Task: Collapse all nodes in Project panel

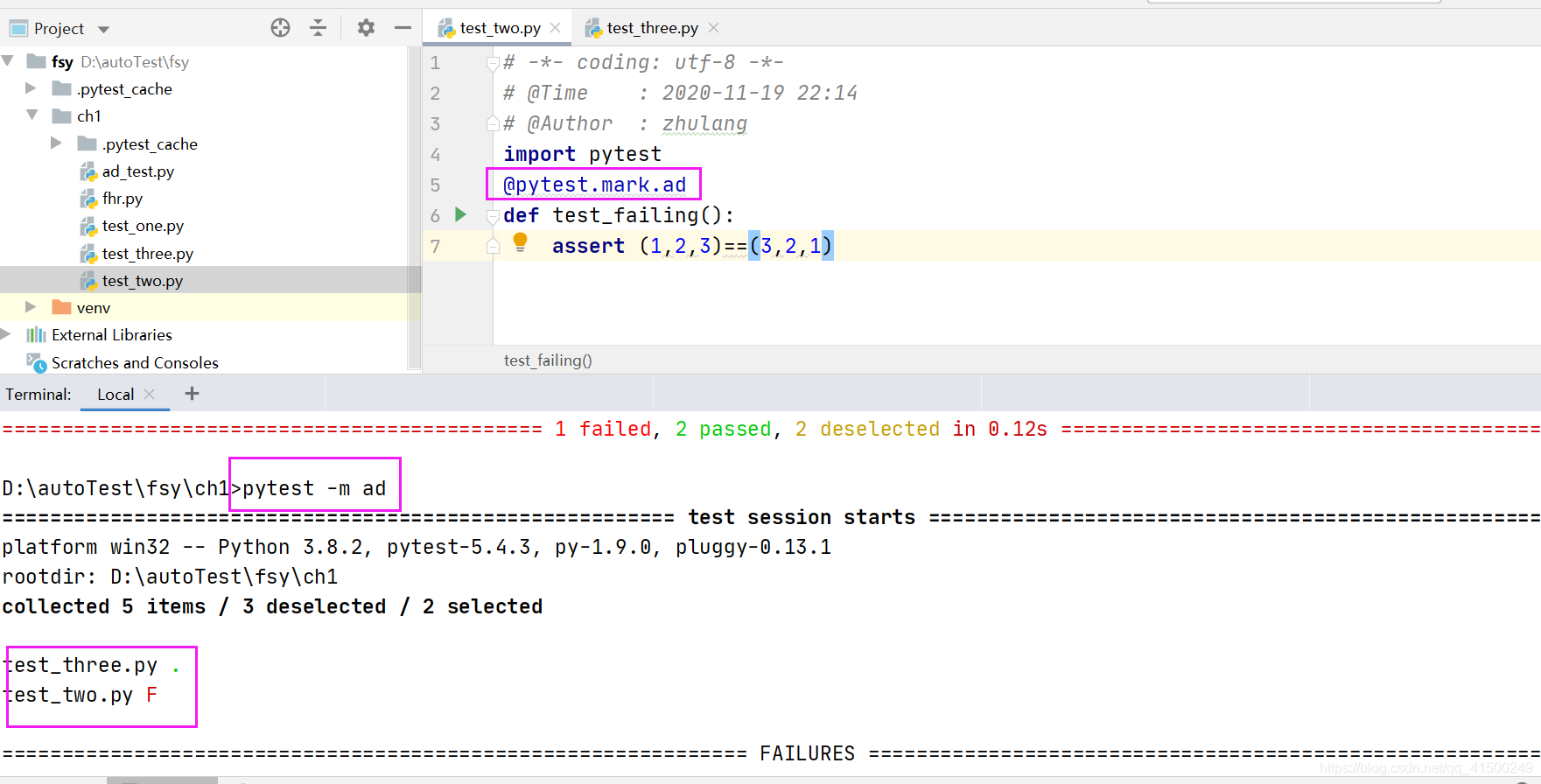Action: point(319,28)
